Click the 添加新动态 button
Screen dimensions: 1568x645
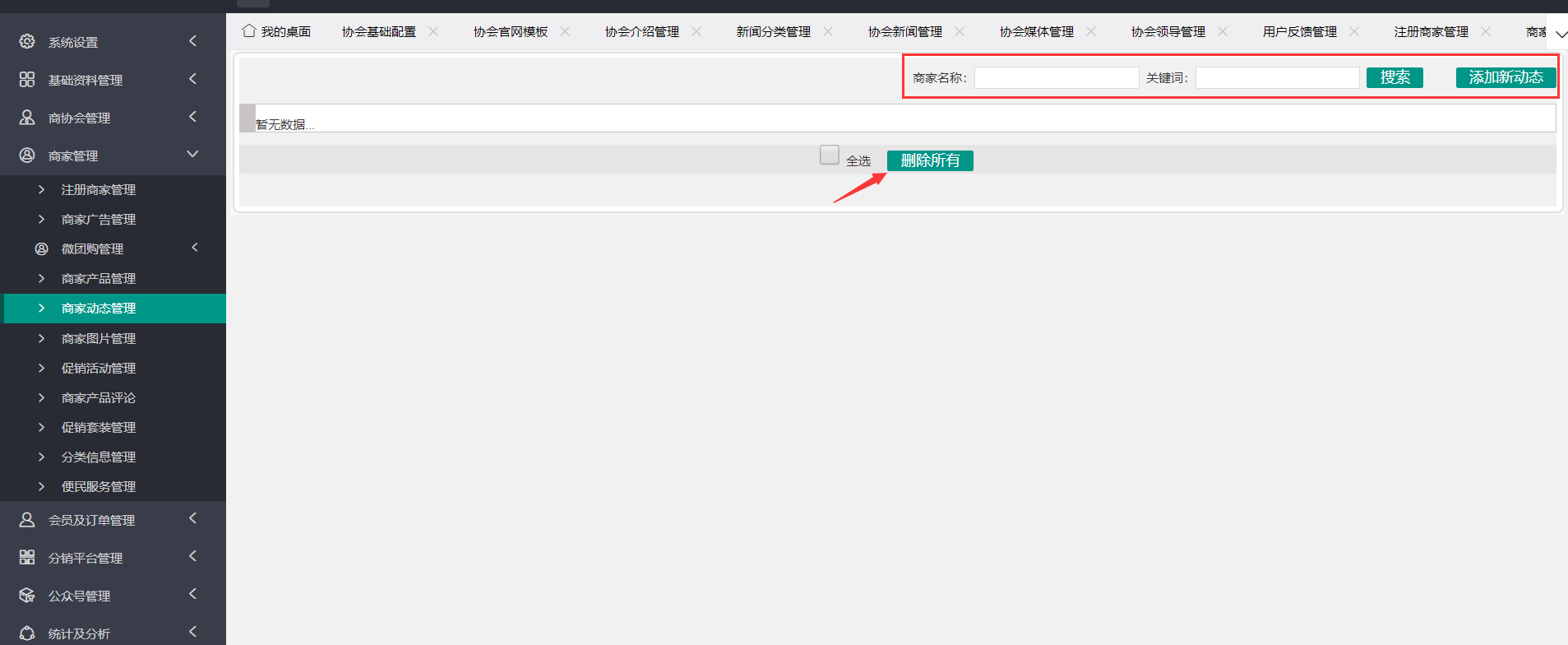(x=1506, y=77)
